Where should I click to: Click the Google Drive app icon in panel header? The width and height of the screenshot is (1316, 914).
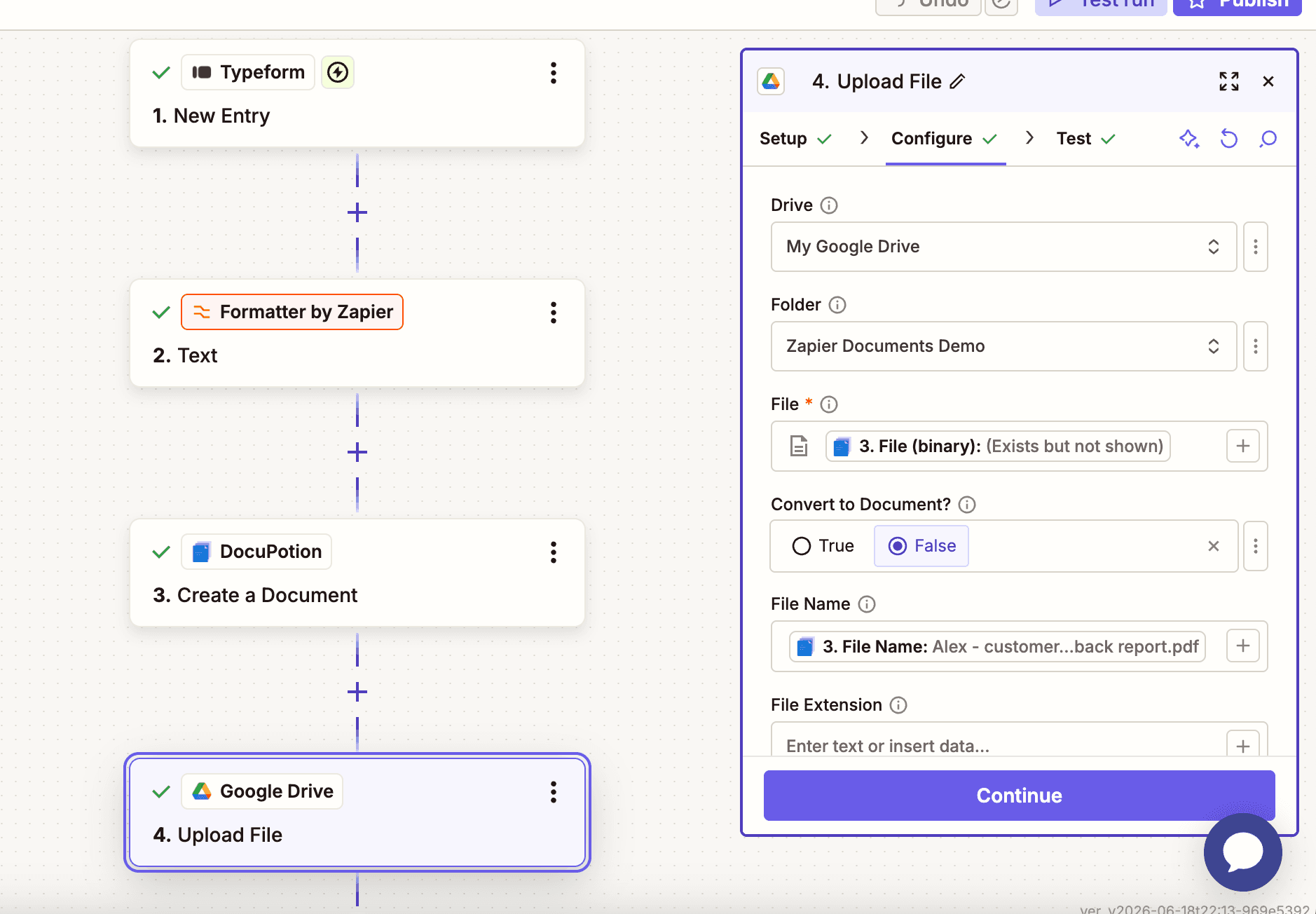(x=771, y=81)
